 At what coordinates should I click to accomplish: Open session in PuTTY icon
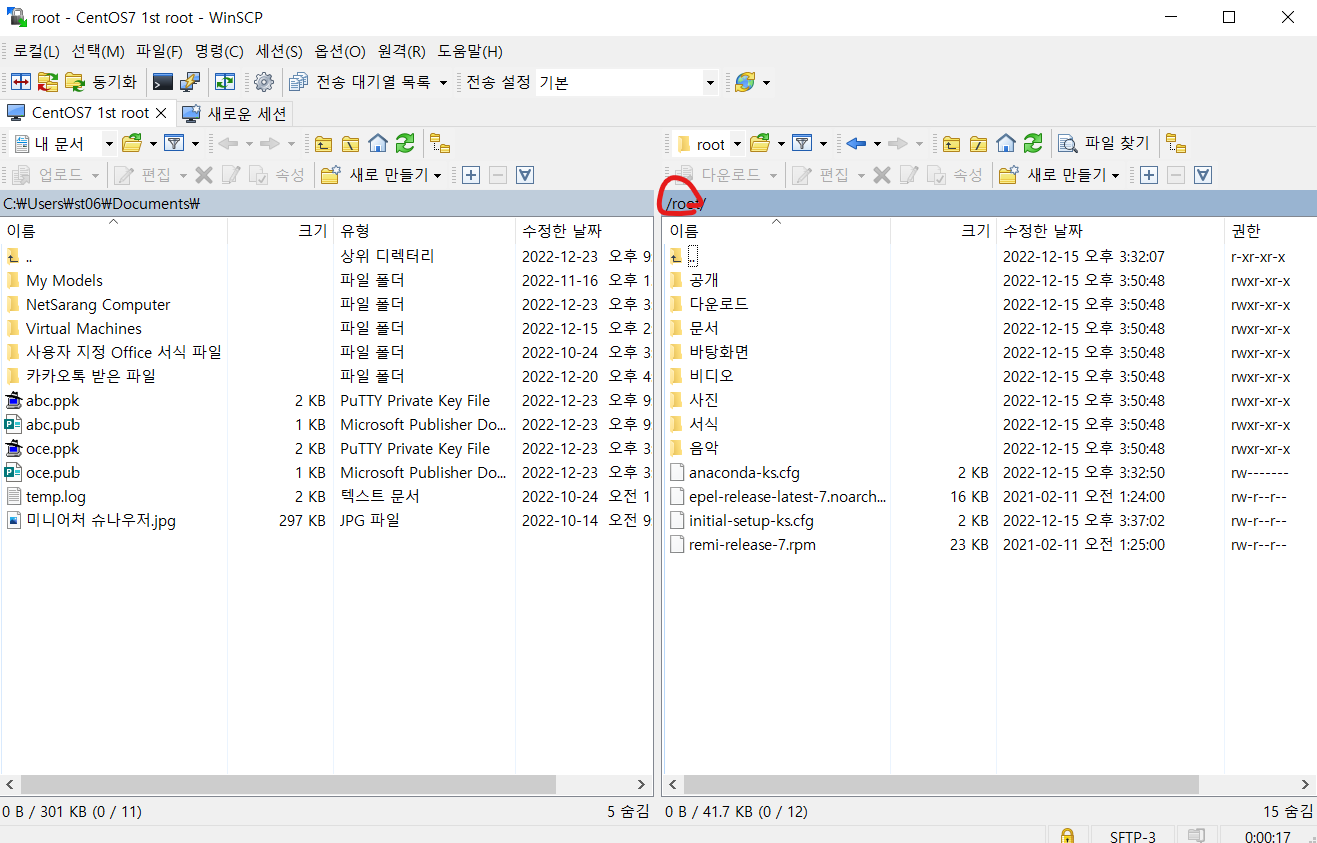click(x=189, y=82)
